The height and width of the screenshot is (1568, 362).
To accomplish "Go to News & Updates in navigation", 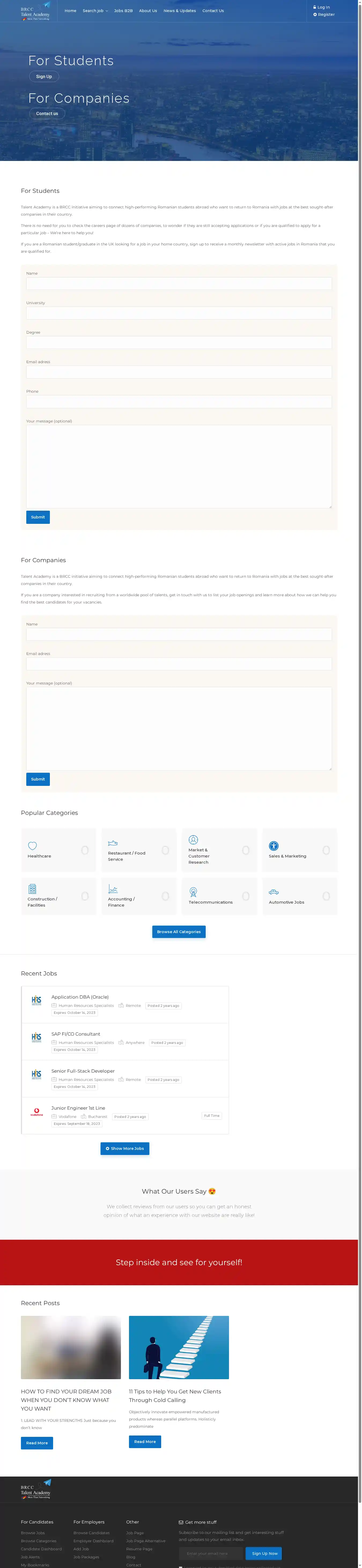I will click(x=179, y=11).
